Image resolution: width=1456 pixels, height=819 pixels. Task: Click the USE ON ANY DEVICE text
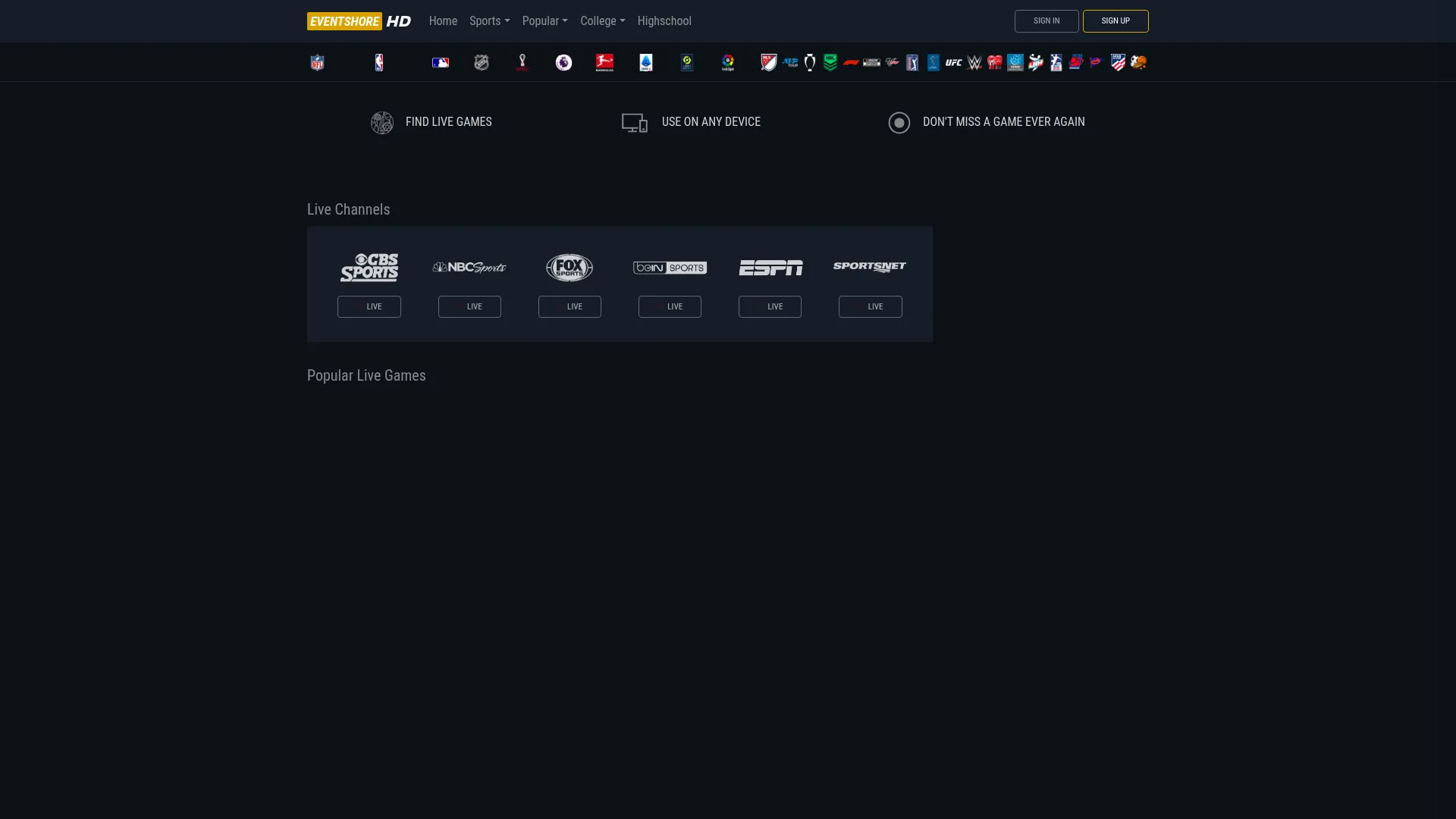click(711, 122)
